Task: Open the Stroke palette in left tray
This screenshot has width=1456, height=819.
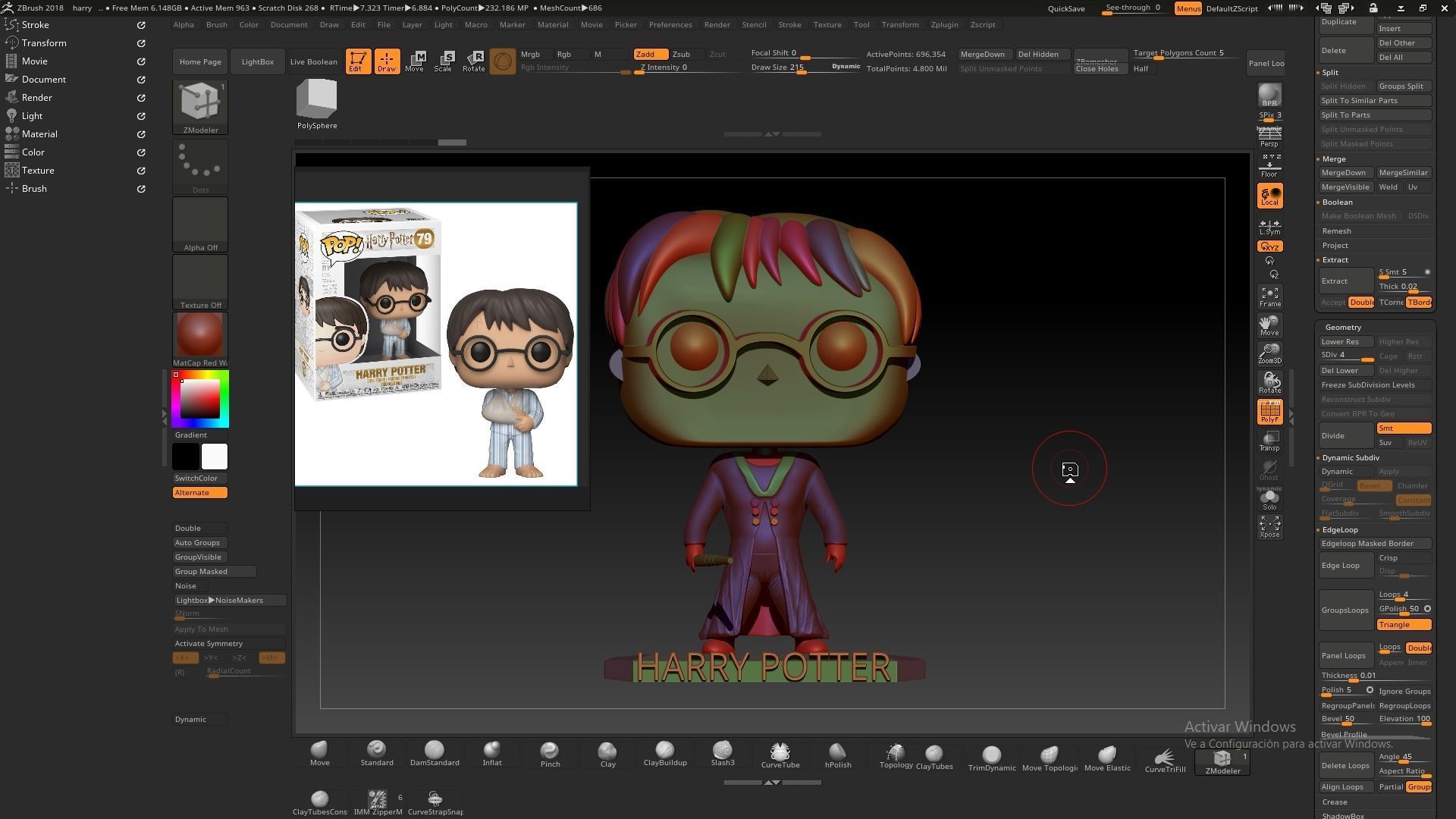Action: 35,24
